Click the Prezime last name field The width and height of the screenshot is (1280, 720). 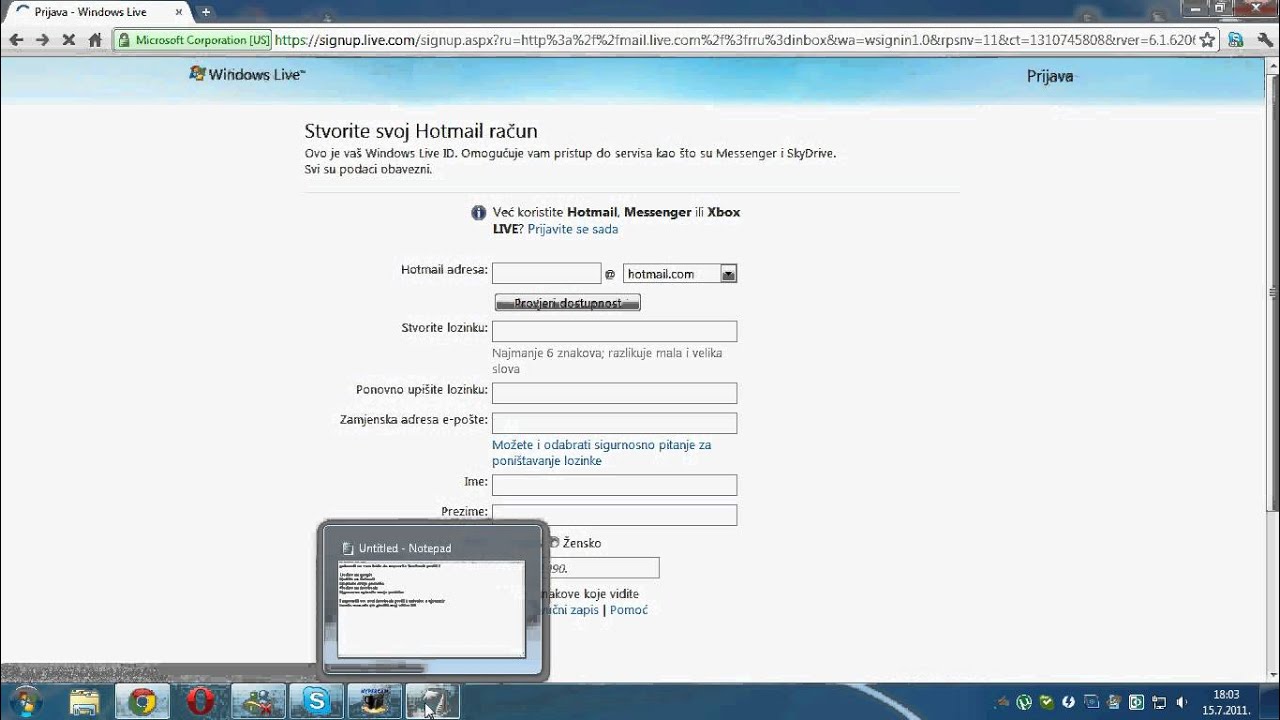click(x=614, y=515)
